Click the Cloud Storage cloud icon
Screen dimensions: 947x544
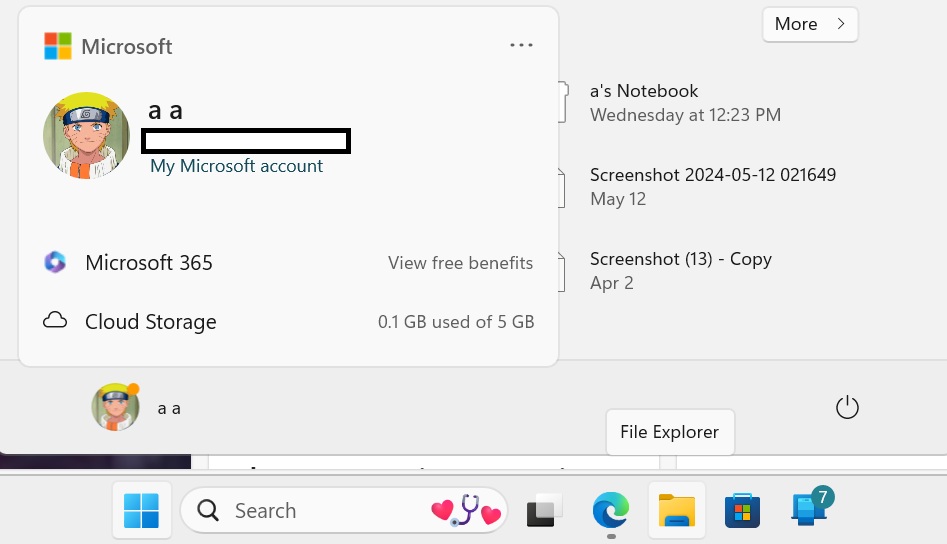pos(55,321)
